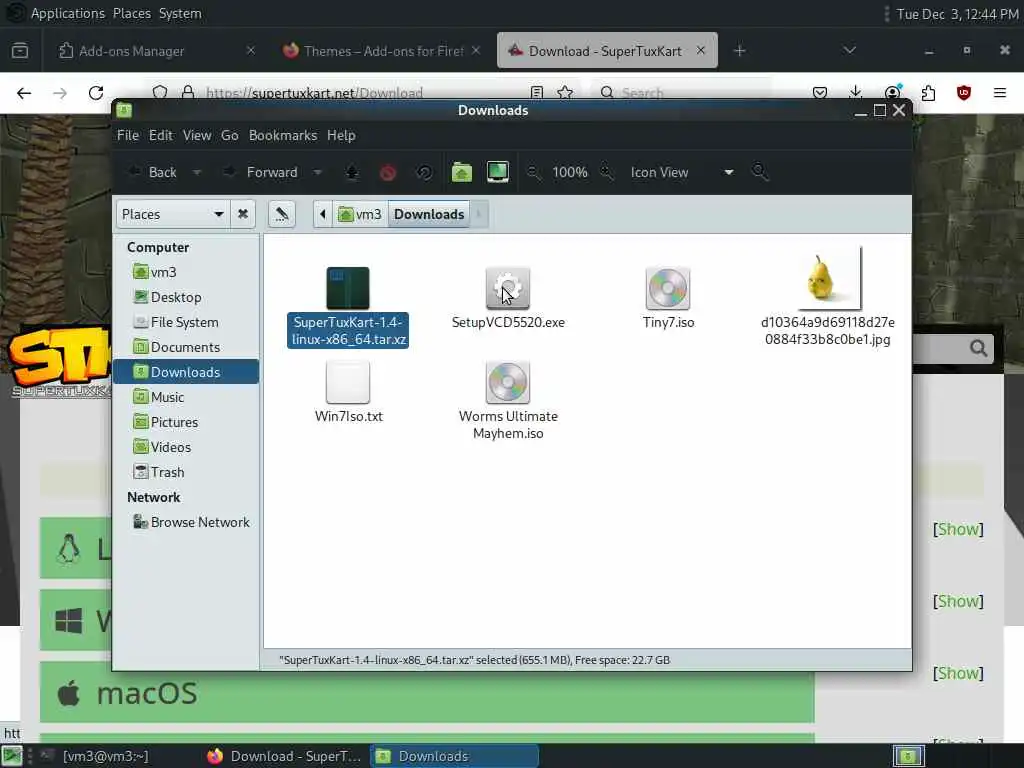
Task: Close the Places side pane
Action: click(243, 214)
